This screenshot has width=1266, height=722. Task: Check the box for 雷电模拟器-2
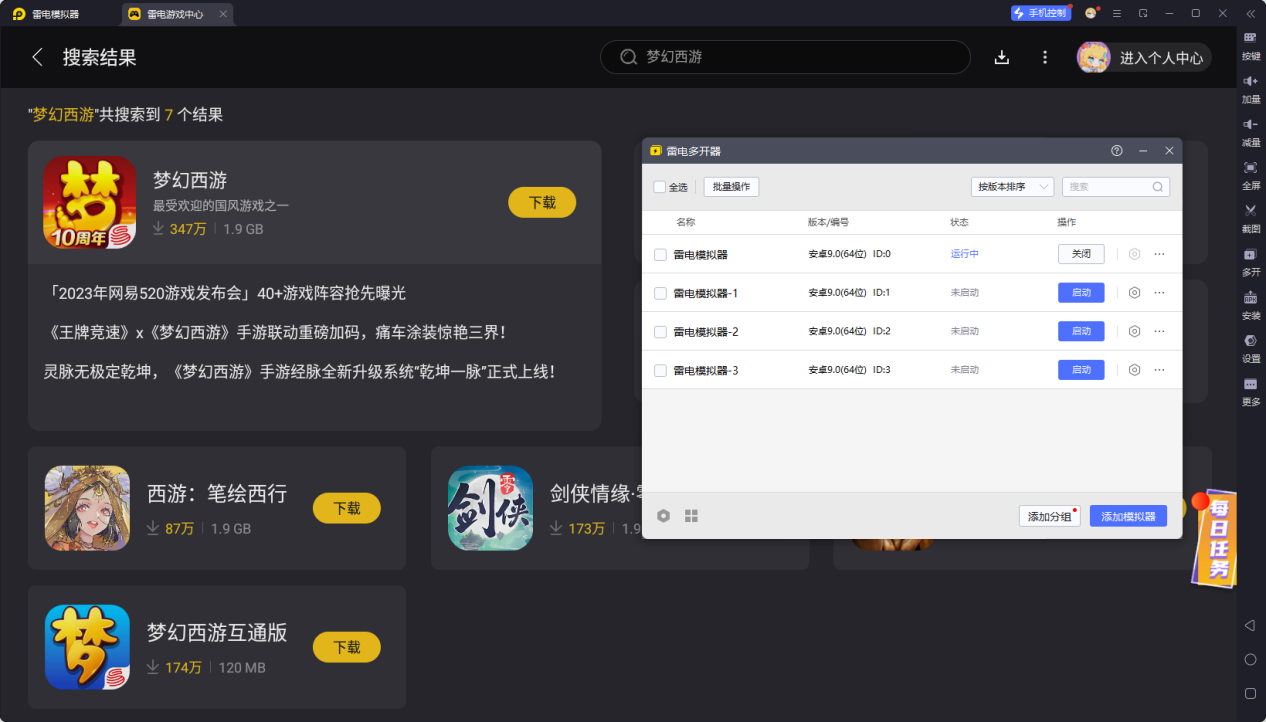(x=660, y=332)
